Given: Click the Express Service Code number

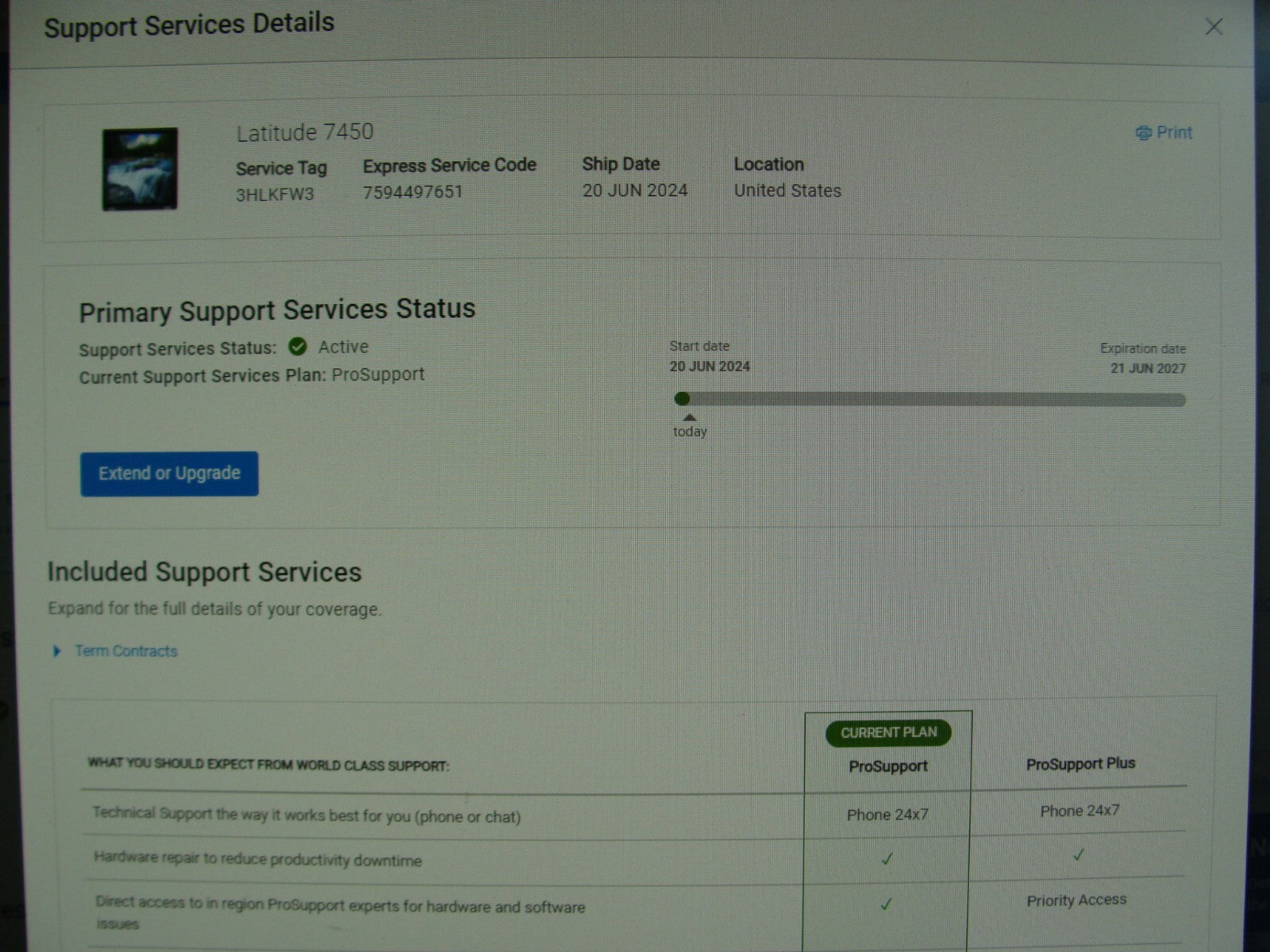Looking at the screenshot, I should pos(412,192).
